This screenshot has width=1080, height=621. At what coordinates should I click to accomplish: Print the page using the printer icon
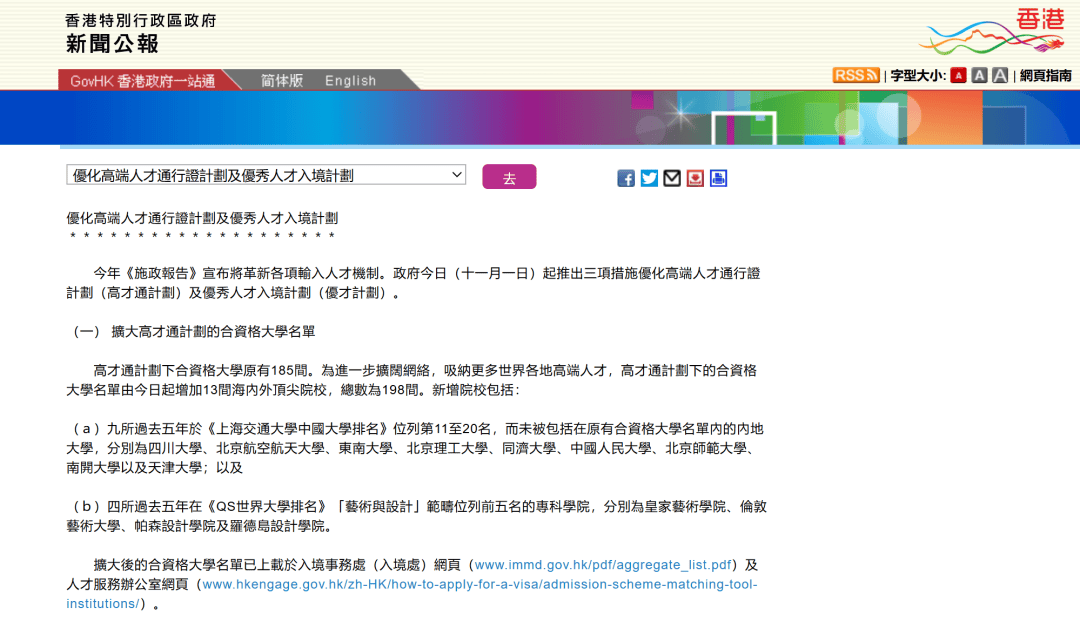coord(718,178)
